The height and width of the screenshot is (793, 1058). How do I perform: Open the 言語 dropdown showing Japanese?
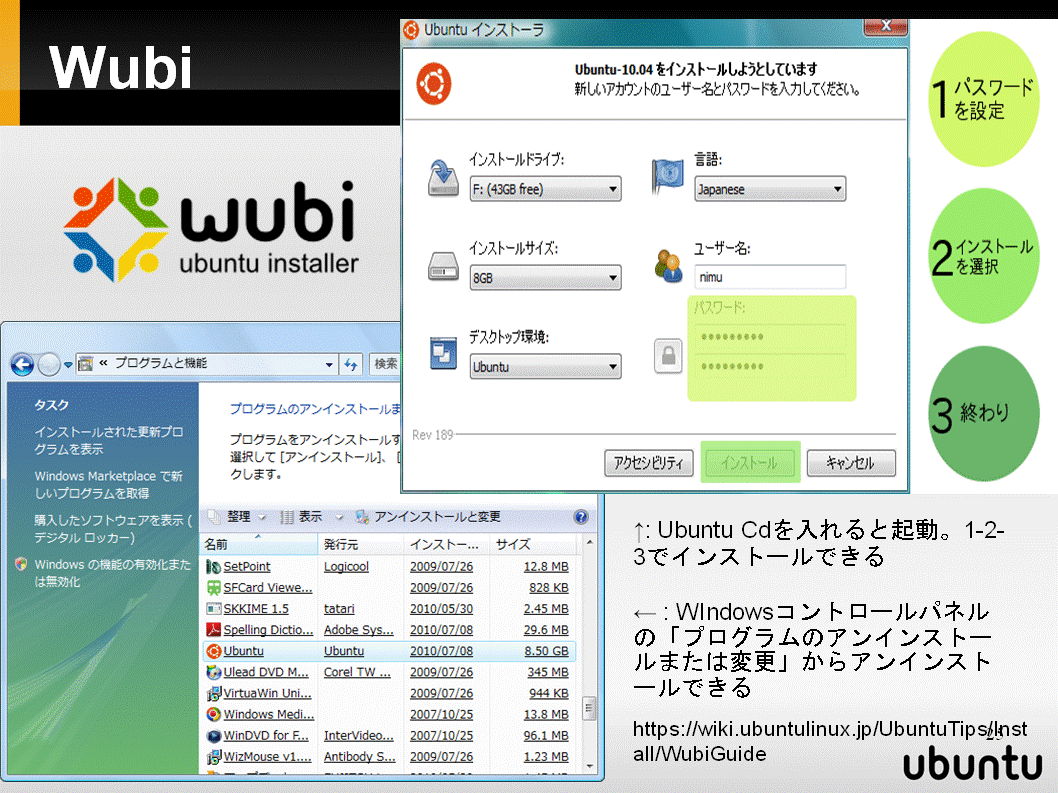tap(770, 189)
